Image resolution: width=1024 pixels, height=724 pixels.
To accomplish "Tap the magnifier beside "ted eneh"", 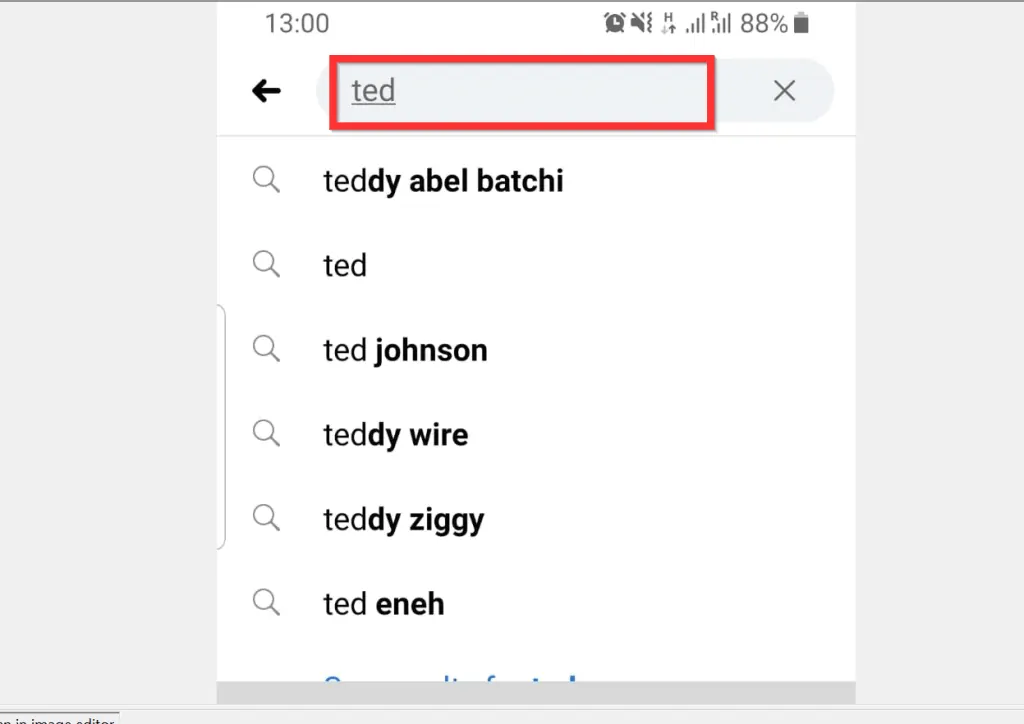I will [266, 602].
